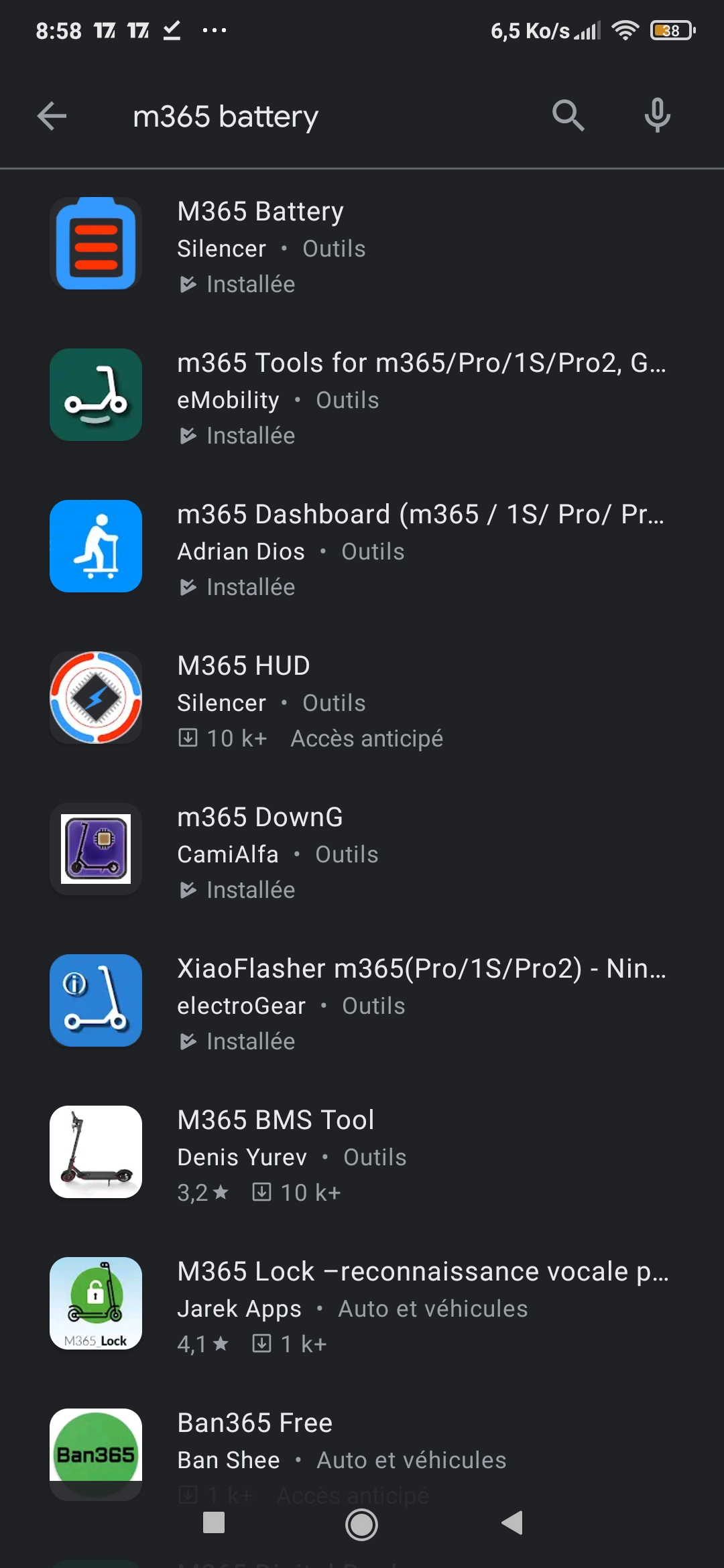Tap 'Installée' status under m365 Tools

(x=251, y=436)
